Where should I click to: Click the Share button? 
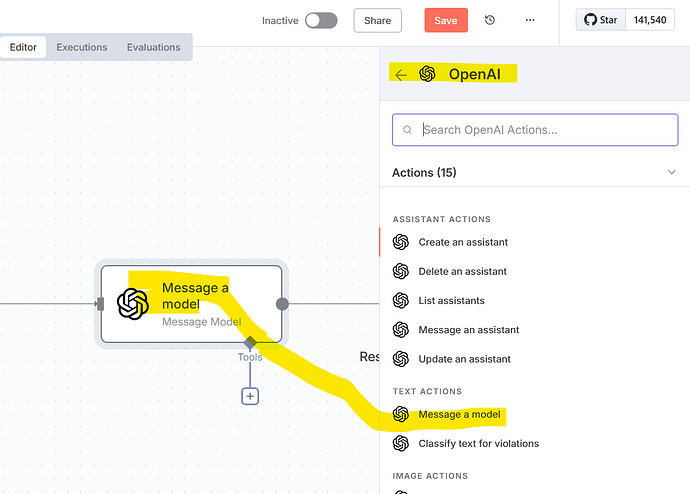[x=378, y=20]
